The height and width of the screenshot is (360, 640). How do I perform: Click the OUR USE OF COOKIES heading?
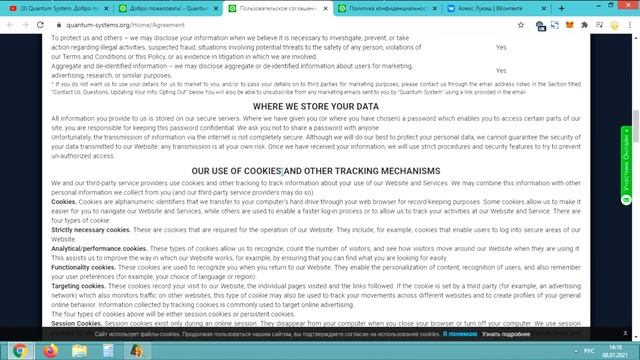pos(316,171)
